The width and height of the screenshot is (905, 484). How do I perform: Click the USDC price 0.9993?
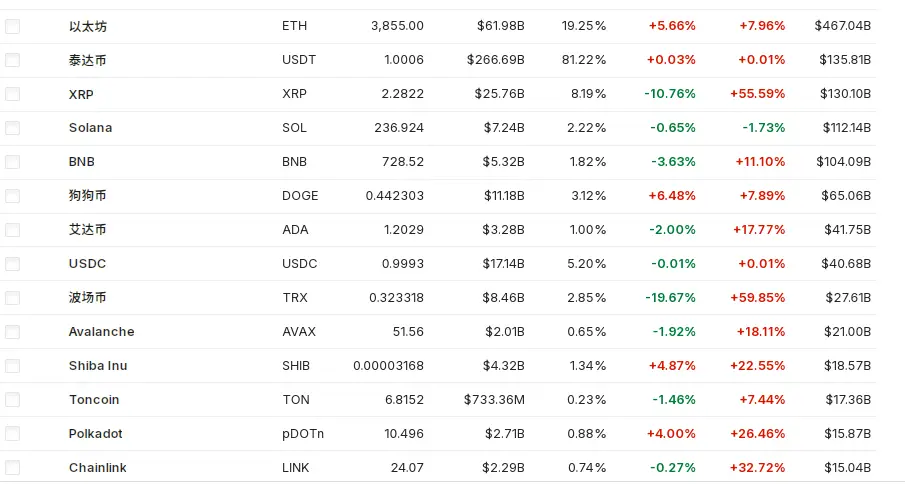pyautogui.click(x=404, y=264)
